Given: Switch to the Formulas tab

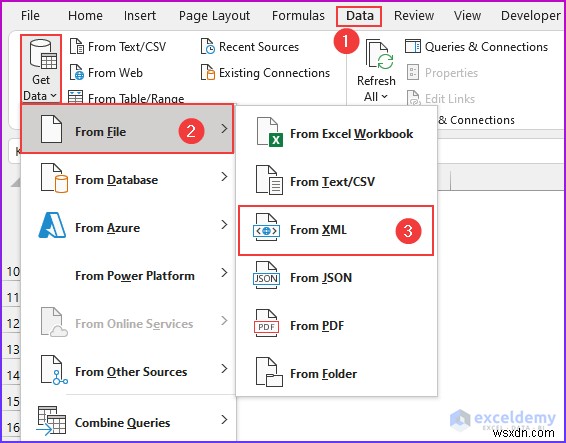Looking at the screenshot, I should click(298, 16).
